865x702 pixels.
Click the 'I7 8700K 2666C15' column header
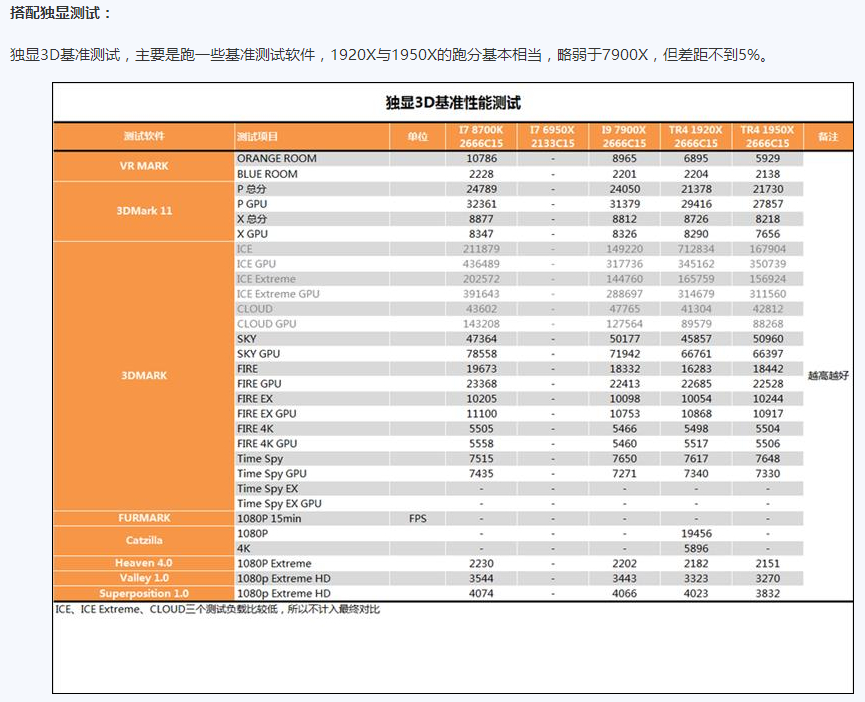point(481,136)
